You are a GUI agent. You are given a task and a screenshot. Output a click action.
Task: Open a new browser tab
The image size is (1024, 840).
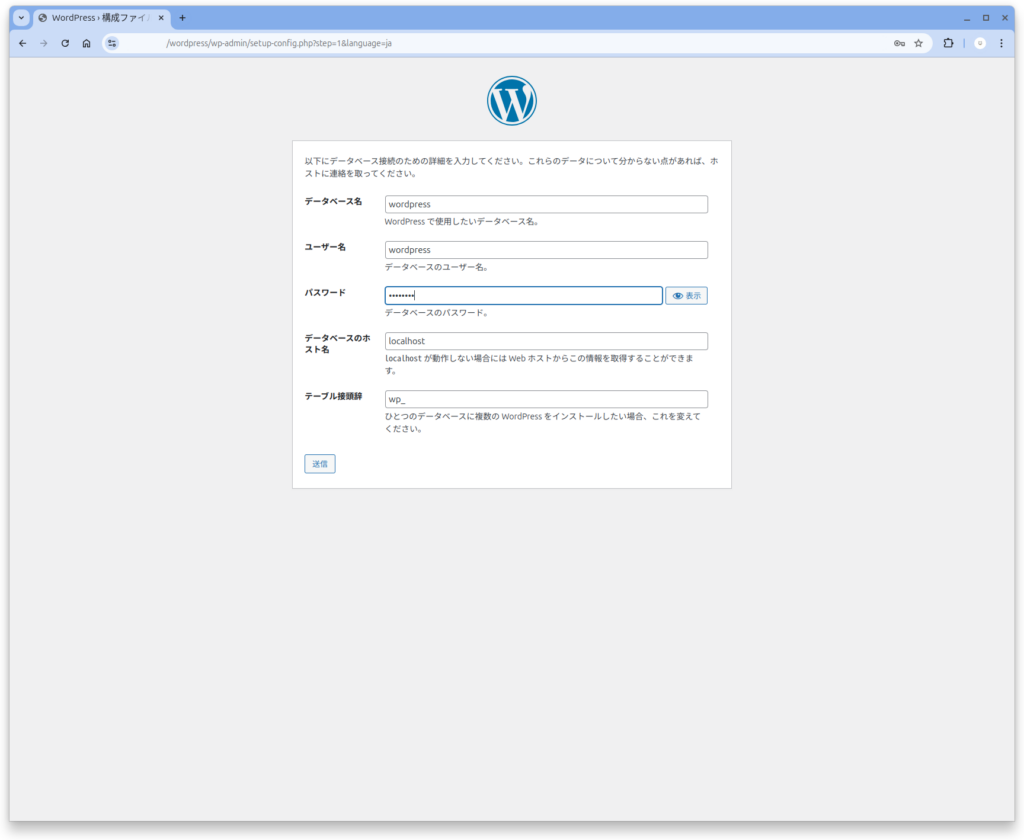pyautogui.click(x=182, y=18)
